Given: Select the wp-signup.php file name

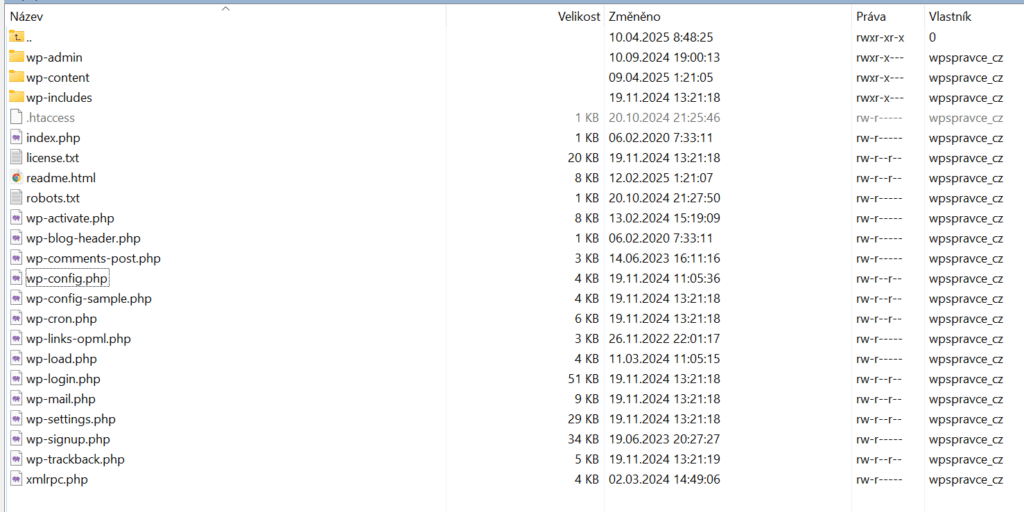Looking at the screenshot, I should pos(69,440).
